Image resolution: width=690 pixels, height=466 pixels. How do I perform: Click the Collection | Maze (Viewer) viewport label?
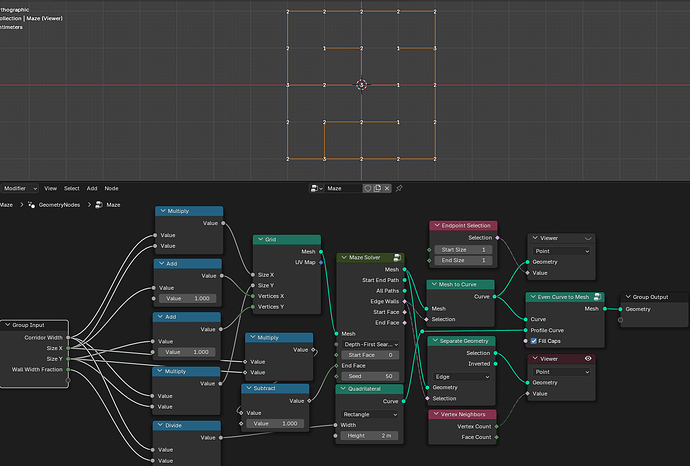point(31,18)
